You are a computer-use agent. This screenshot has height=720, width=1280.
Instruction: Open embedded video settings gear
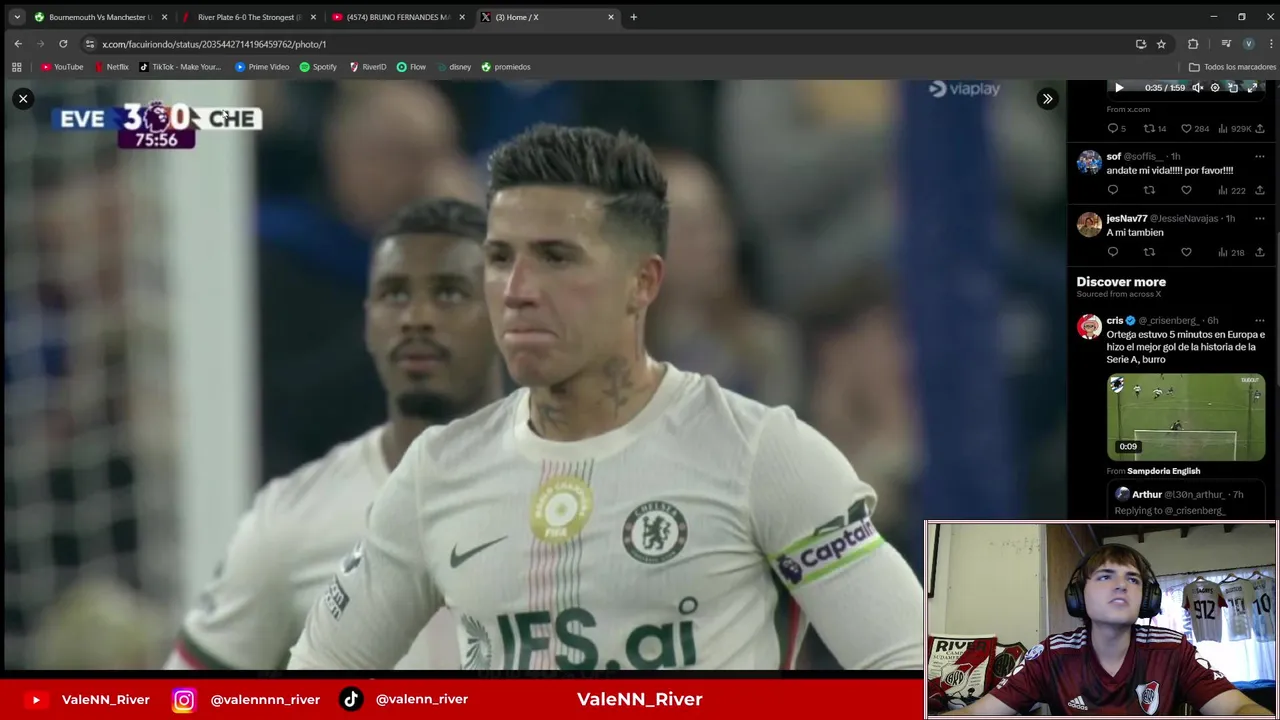pyautogui.click(x=1215, y=88)
